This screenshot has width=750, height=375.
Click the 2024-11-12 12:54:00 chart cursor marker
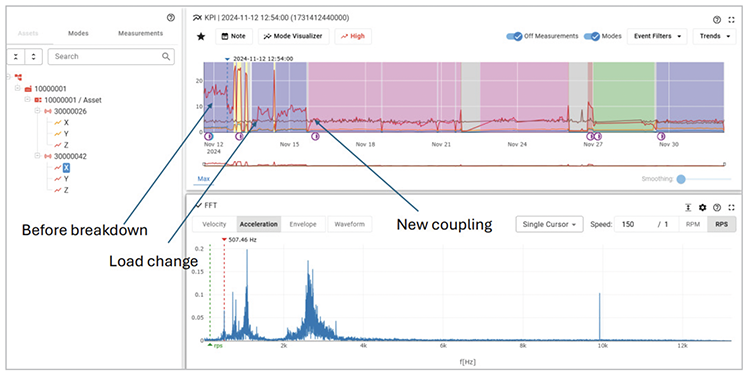[227, 59]
